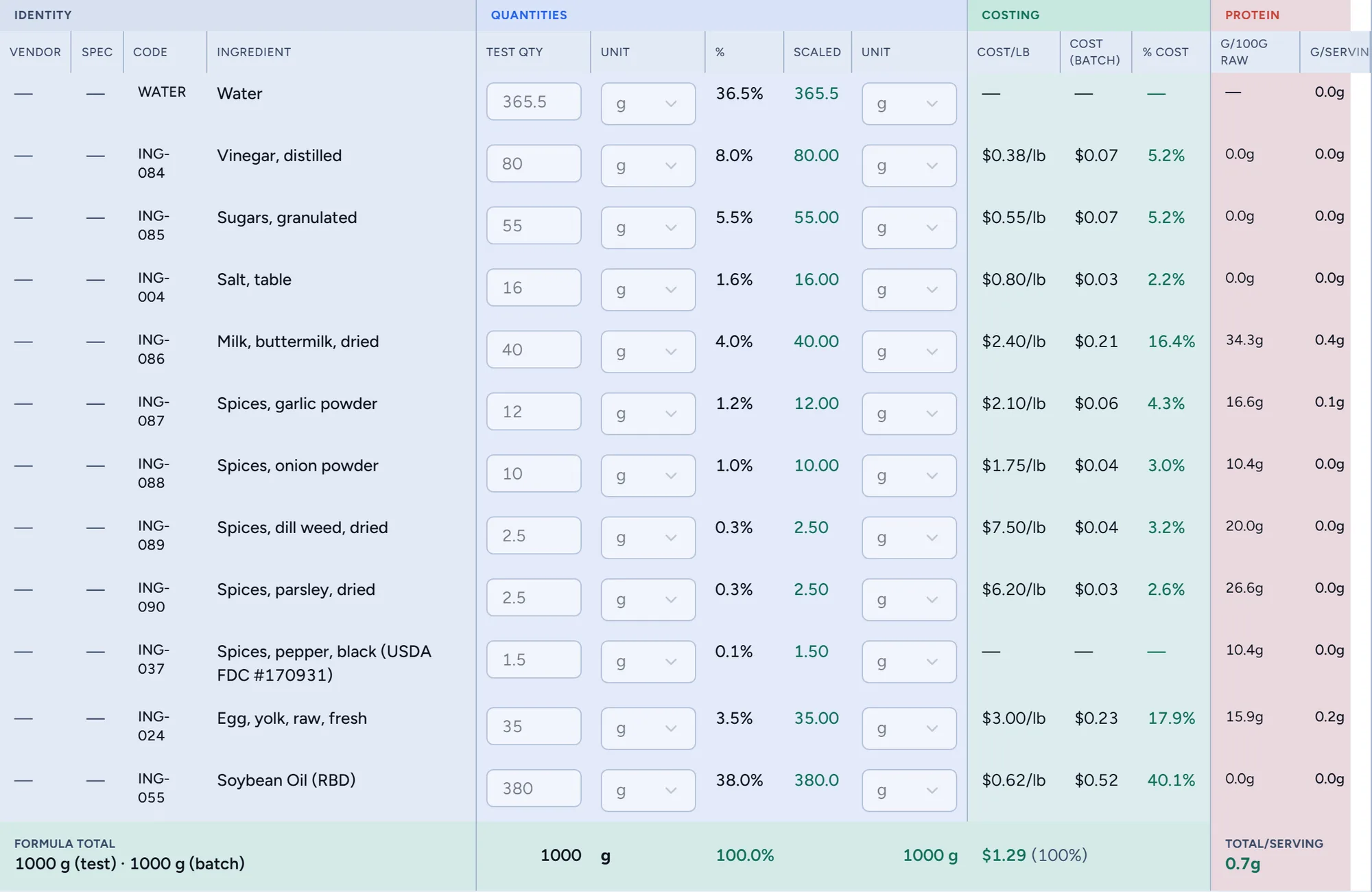
Task: Edit the Water test quantity field 365.5
Action: click(534, 102)
